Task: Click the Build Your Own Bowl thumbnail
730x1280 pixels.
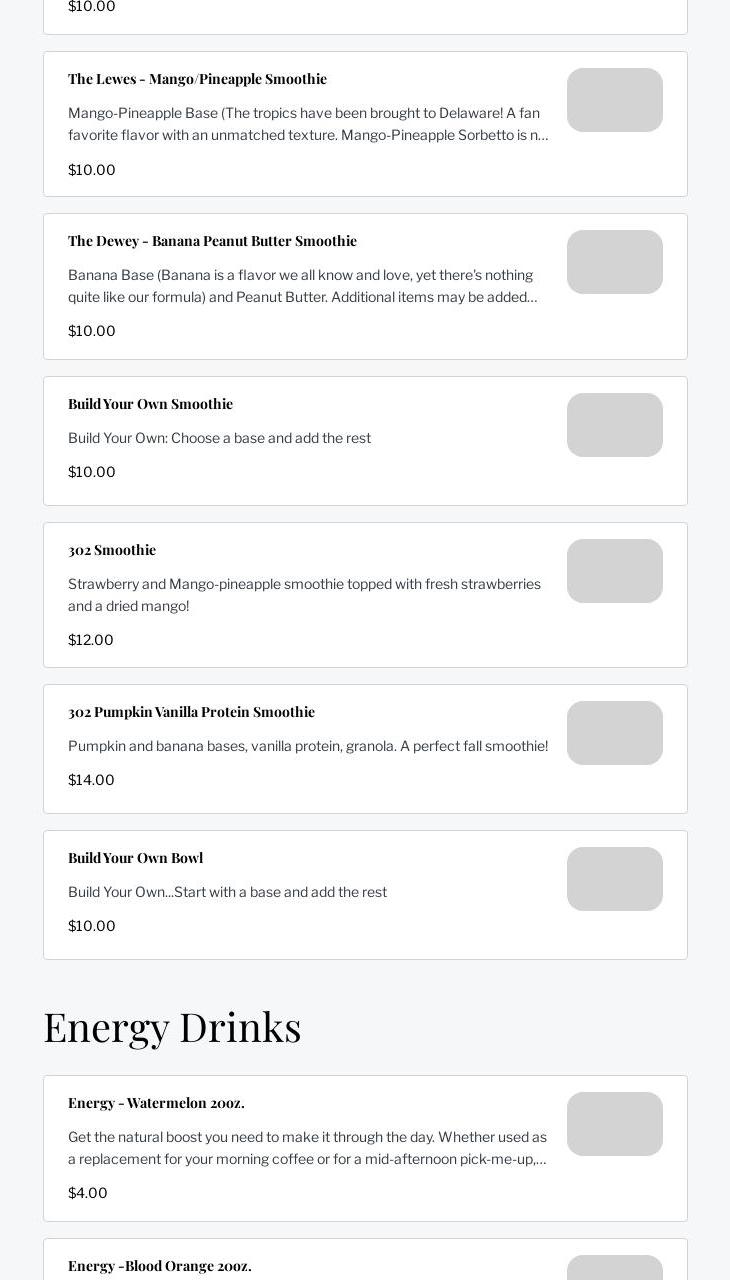Action: click(x=614, y=879)
